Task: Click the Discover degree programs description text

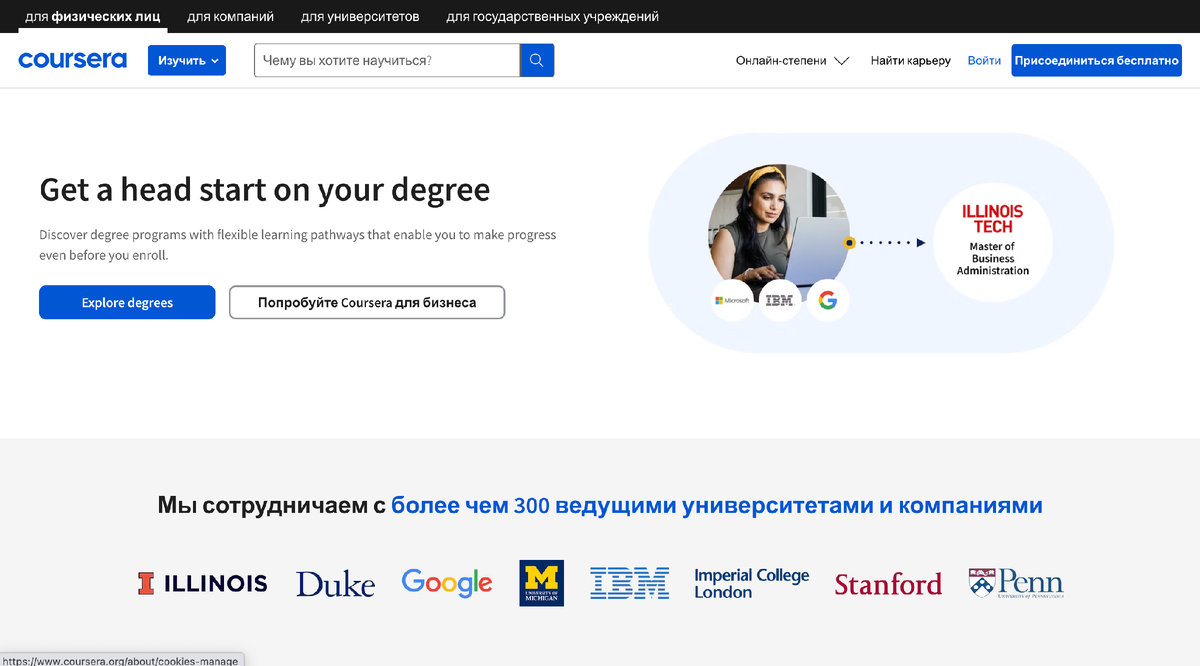Action: point(298,245)
